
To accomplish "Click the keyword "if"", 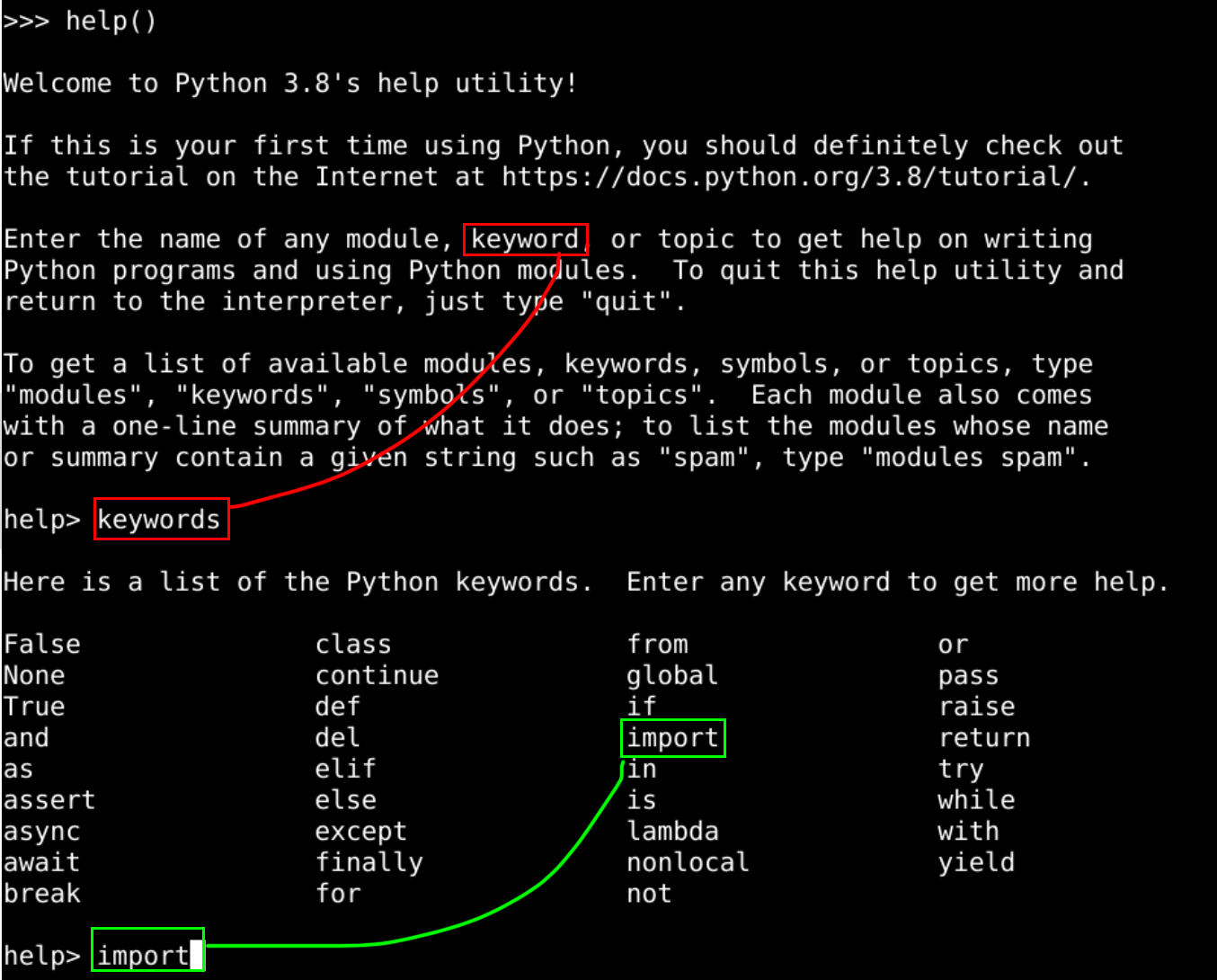I will pyautogui.click(x=642, y=707).
